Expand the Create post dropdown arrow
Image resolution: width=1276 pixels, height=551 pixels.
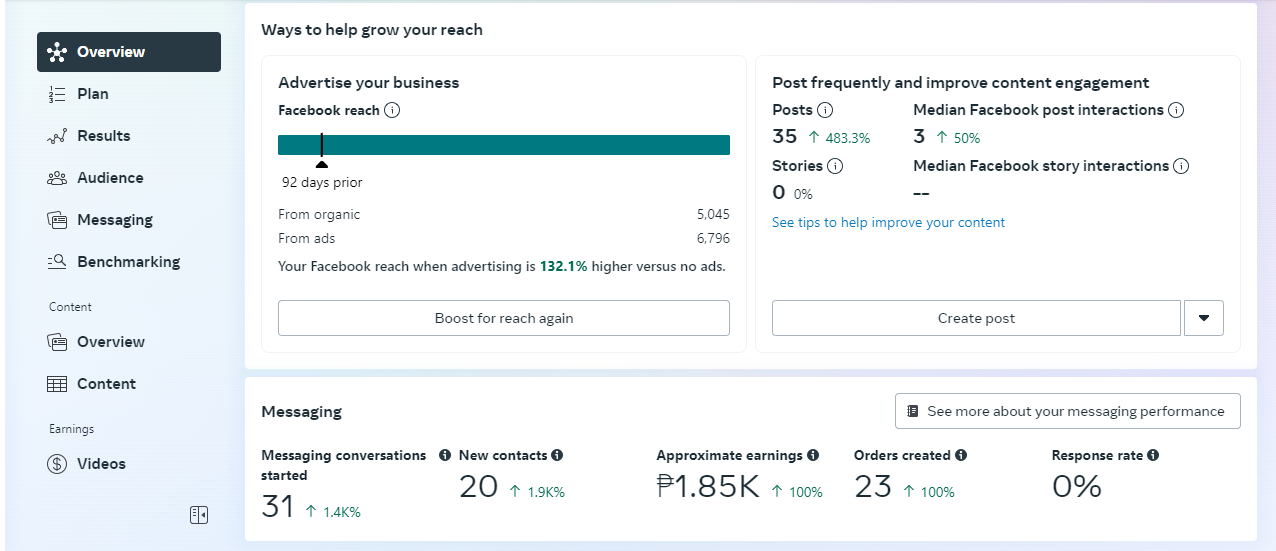point(1204,318)
